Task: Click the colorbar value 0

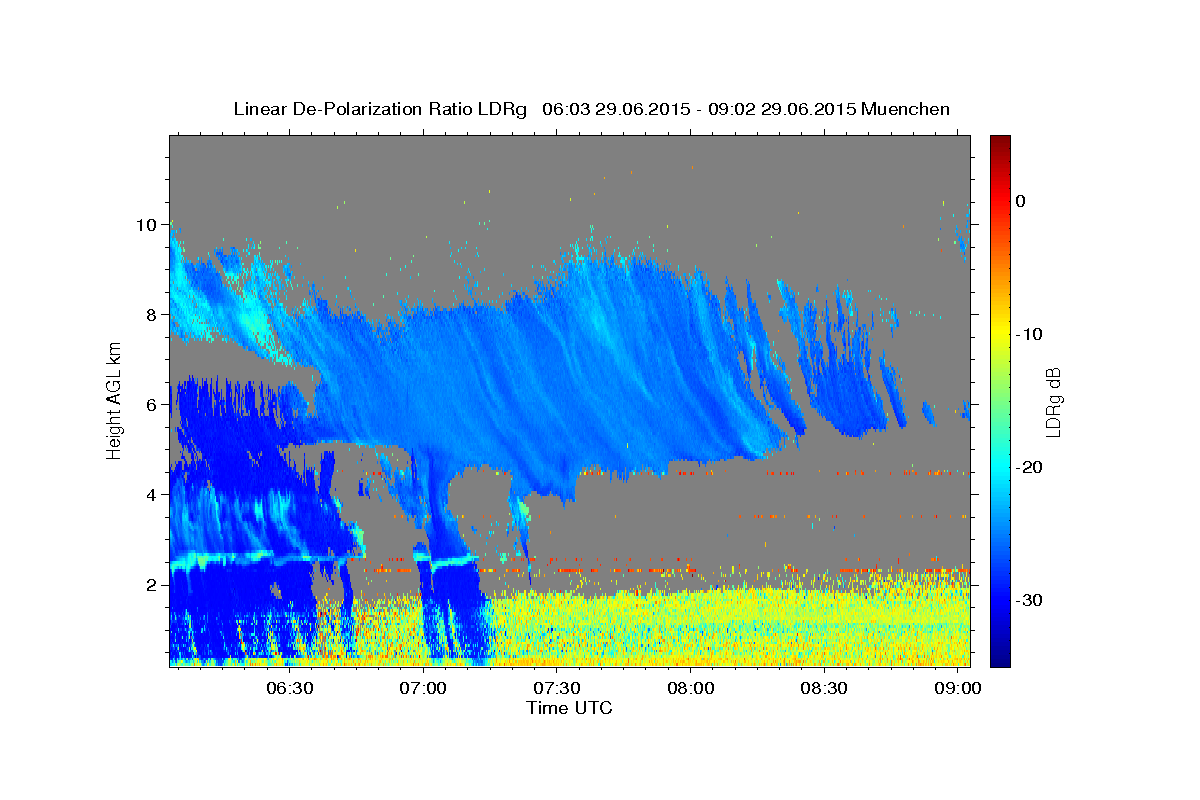Action: (1021, 201)
